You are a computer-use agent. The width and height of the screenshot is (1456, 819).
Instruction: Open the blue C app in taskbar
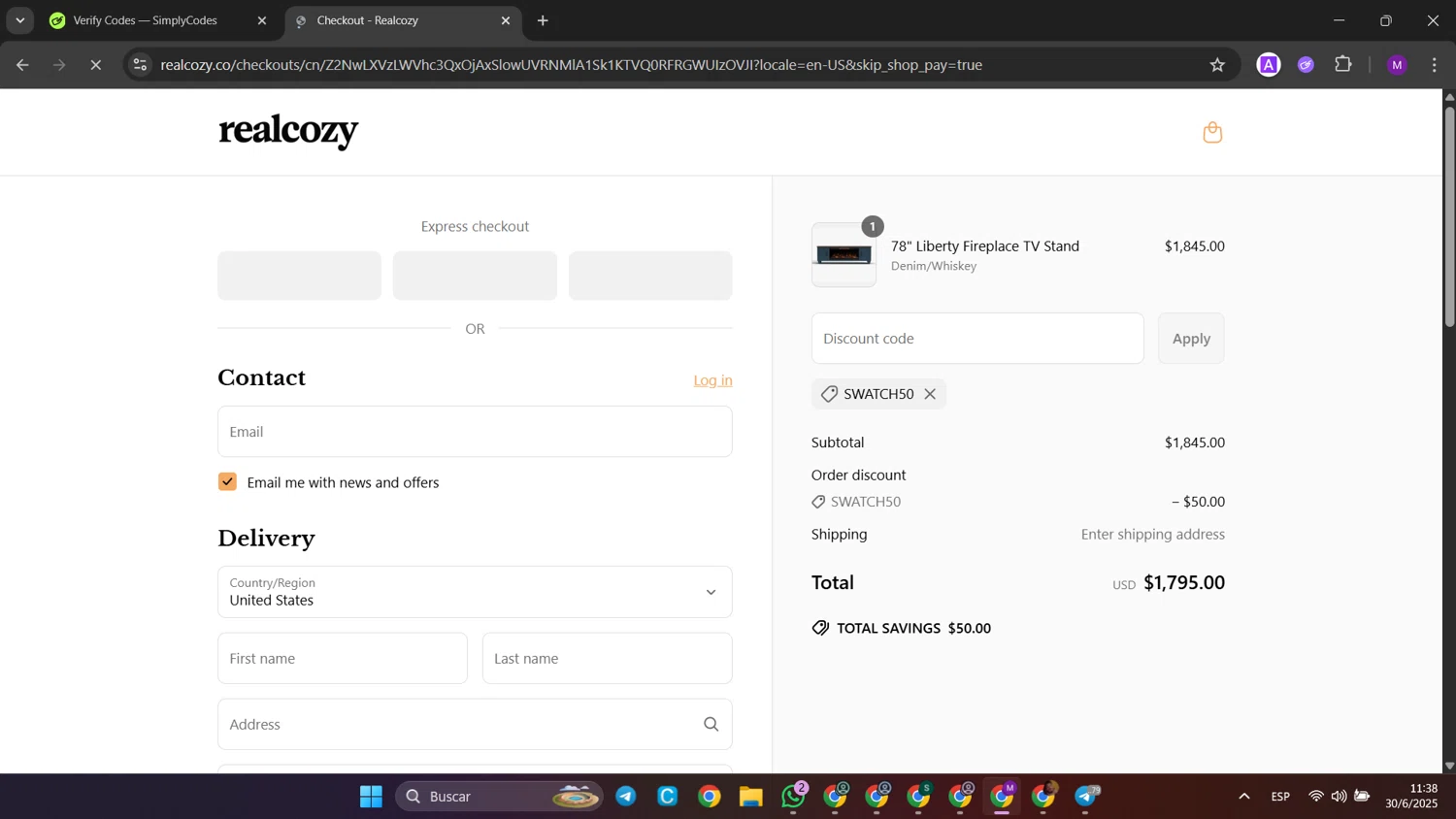[x=668, y=797]
